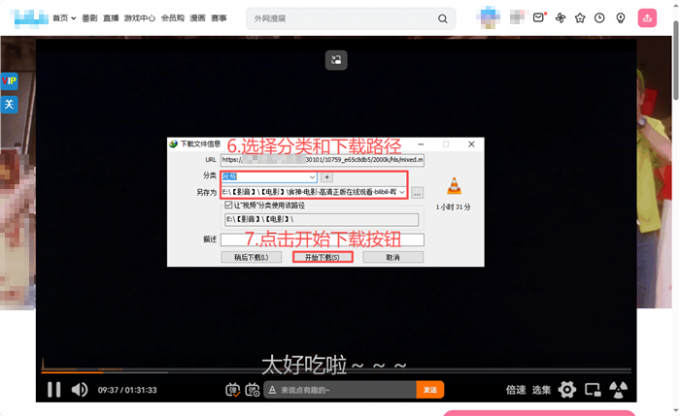Pause the video playback
The height and width of the screenshot is (416, 680).
[x=54, y=390]
